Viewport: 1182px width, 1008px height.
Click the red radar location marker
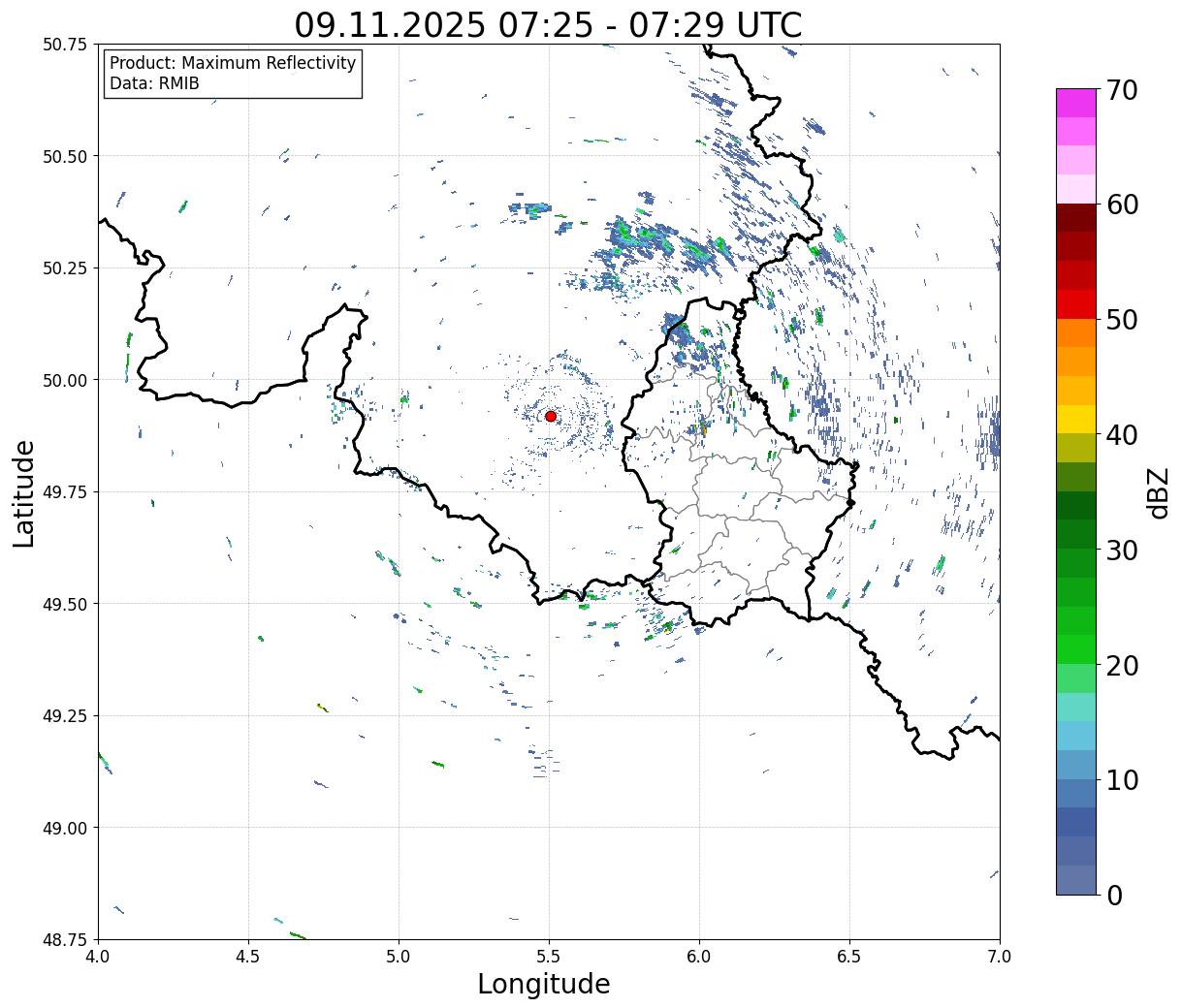[x=551, y=416]
